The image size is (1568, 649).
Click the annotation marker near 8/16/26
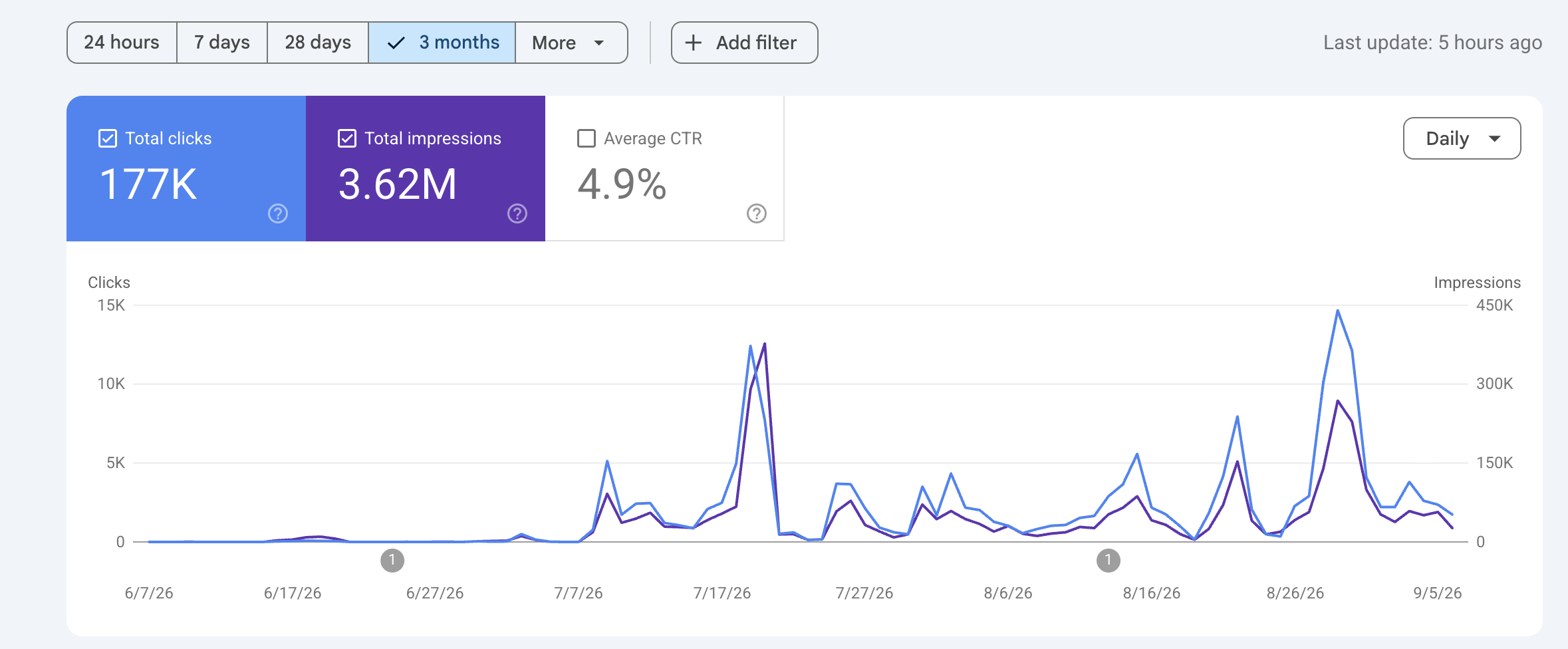click(1109, 561)
